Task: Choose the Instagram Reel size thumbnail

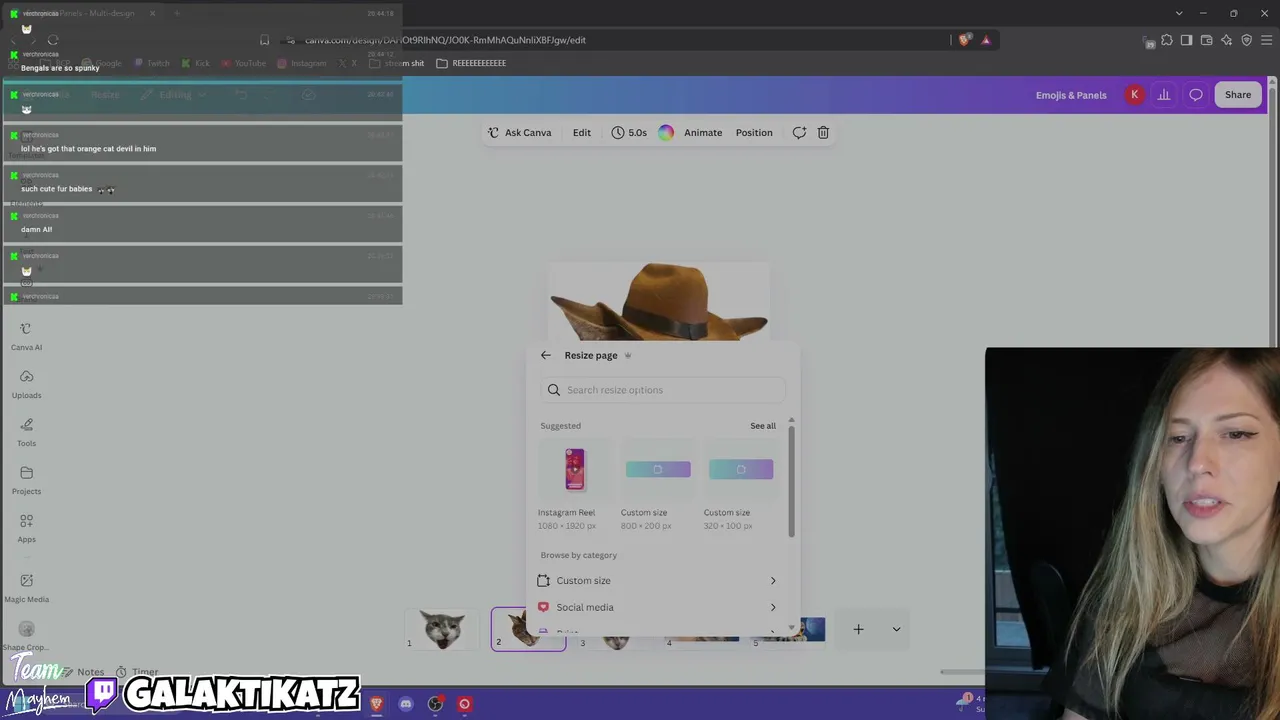Action: pyautogui.click(x=574, y=469)
